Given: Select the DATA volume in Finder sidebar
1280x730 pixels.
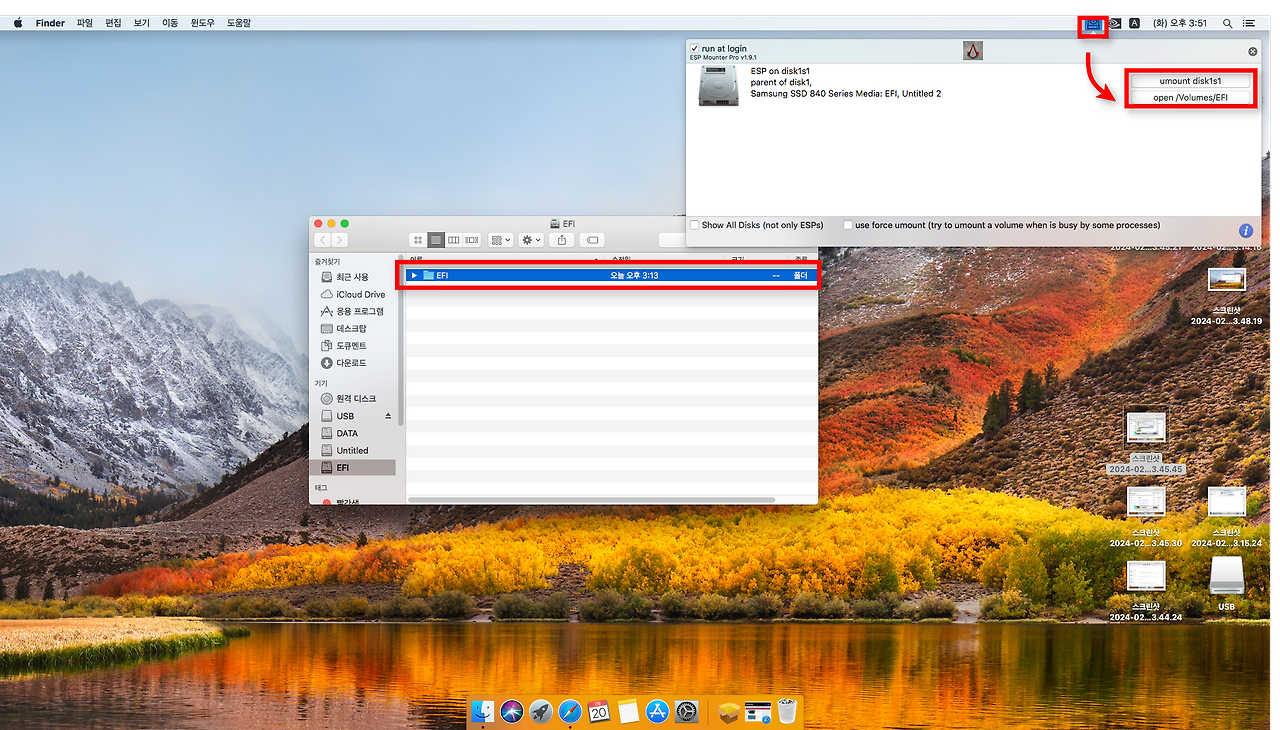Looking at the screenshot, I should click(352, 433).
